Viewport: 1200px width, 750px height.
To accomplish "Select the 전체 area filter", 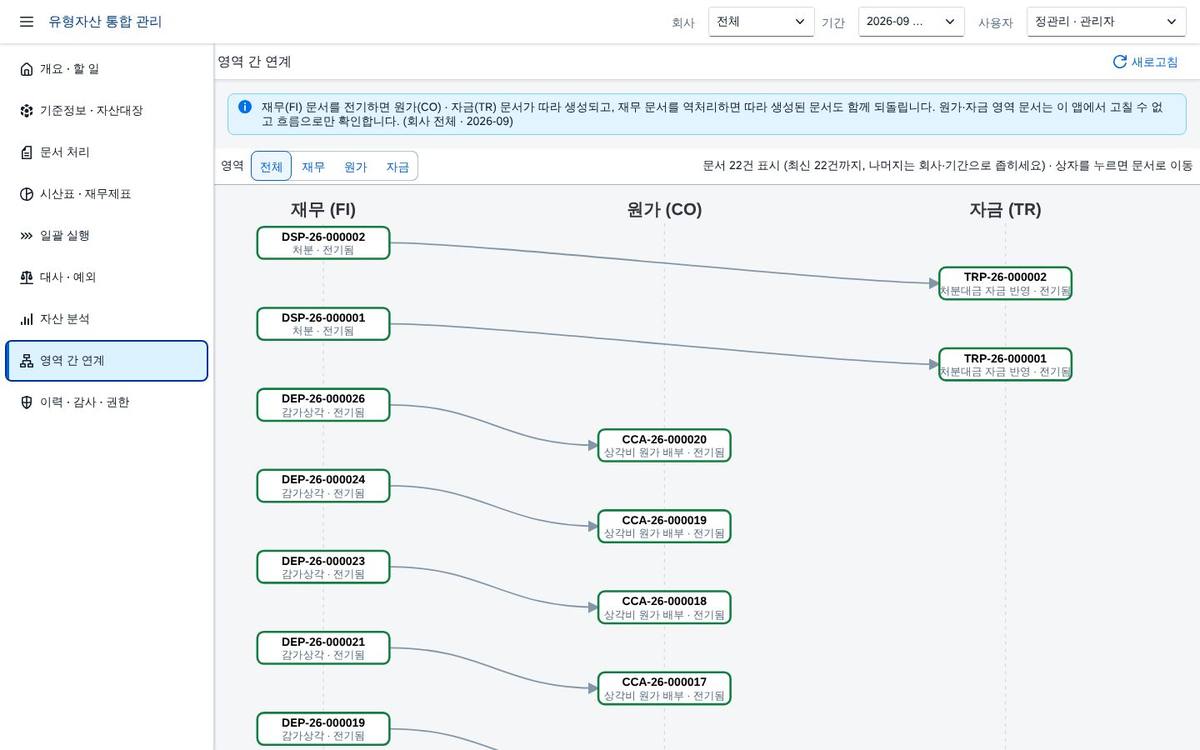I will click(271, 167).
